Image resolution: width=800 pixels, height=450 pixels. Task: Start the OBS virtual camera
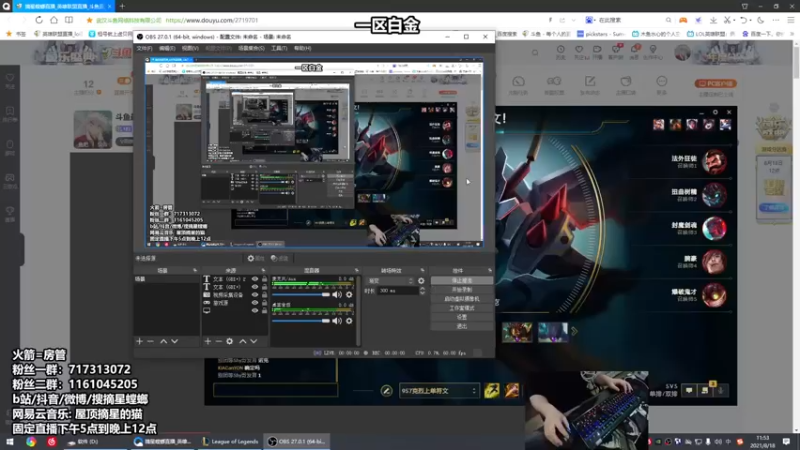pyautogui.click(x=462, y=299)
